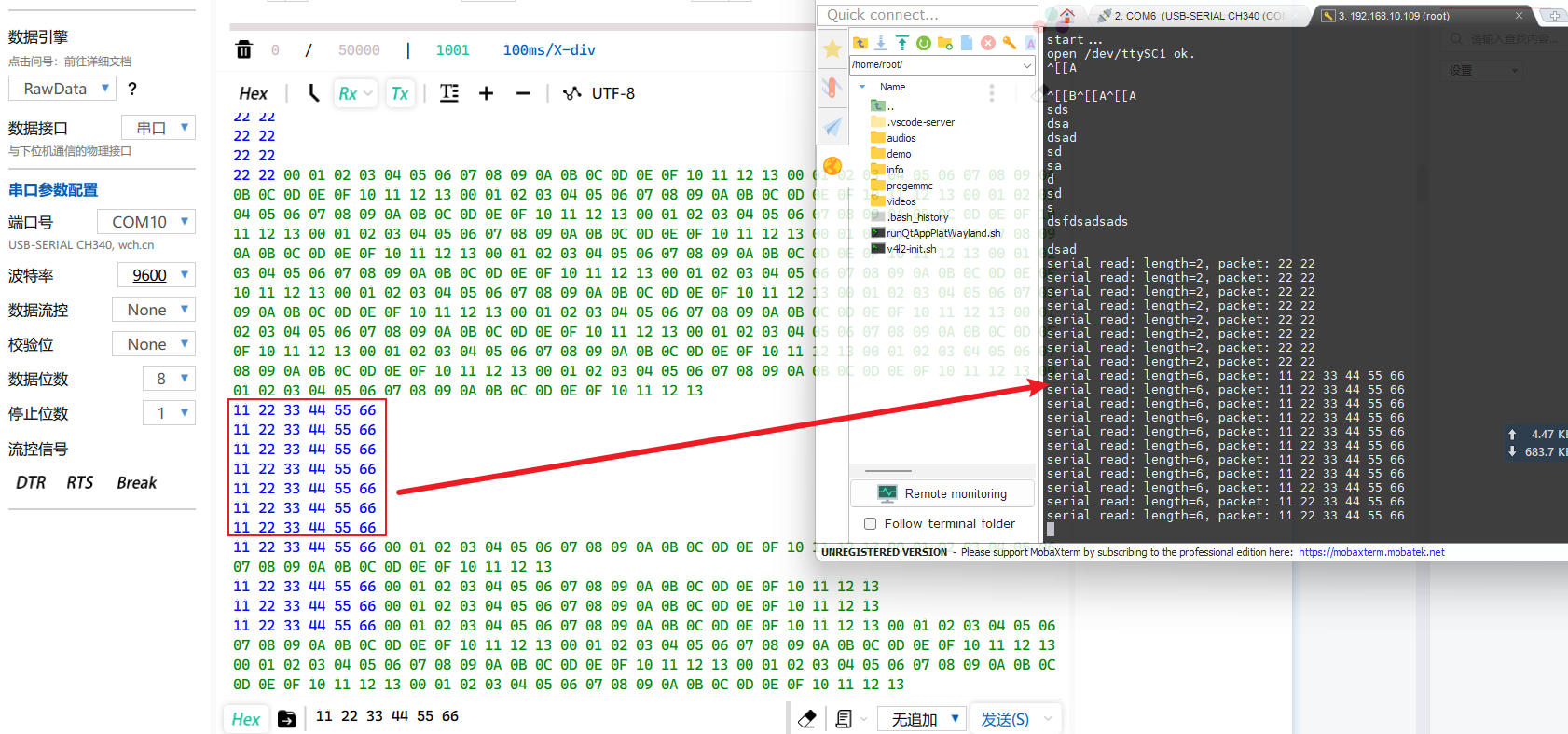The image size is (1568, 734).
Task: Toggle Hex send mode at bottom
Action: 246,719
